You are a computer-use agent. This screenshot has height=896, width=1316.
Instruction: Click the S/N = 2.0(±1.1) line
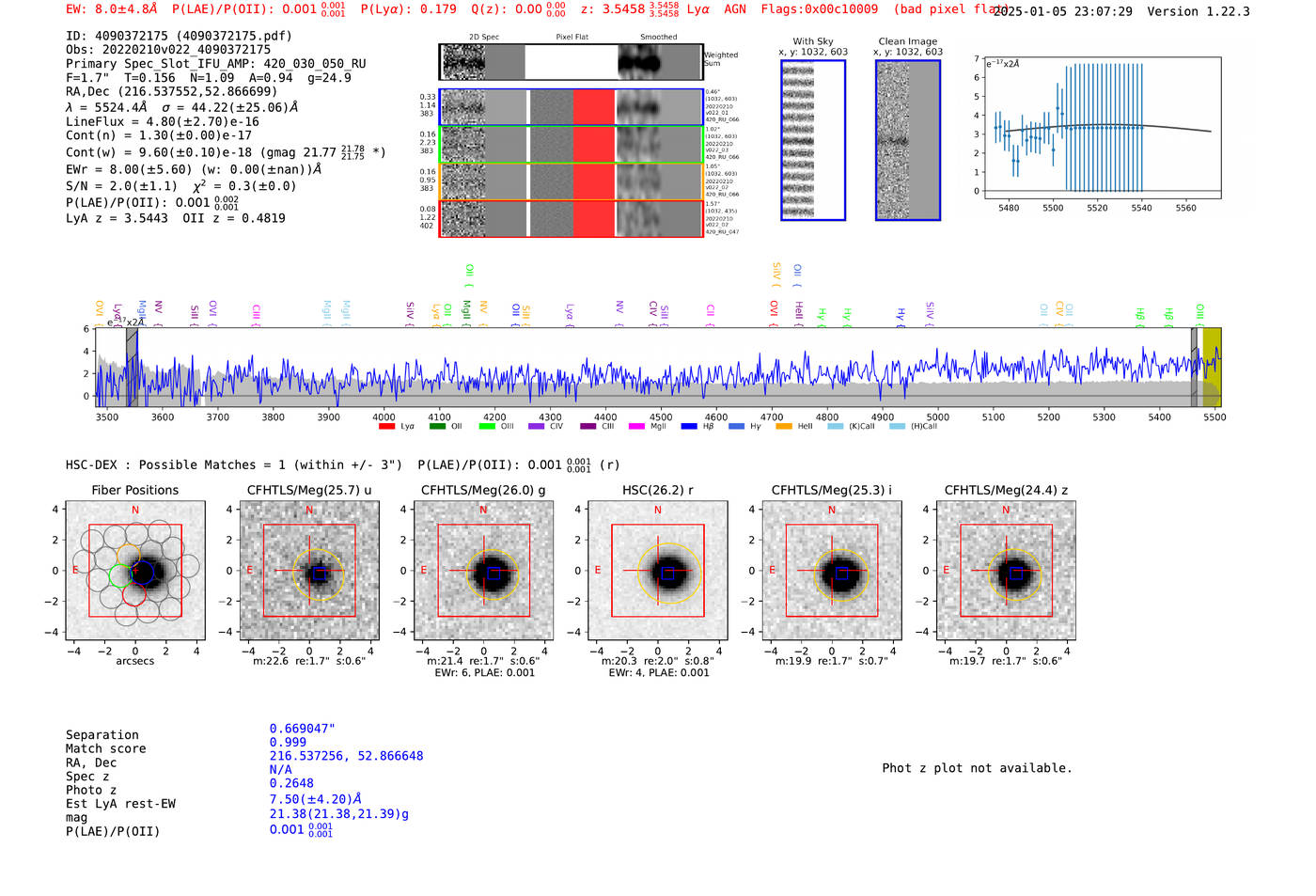tap(181, 185)
